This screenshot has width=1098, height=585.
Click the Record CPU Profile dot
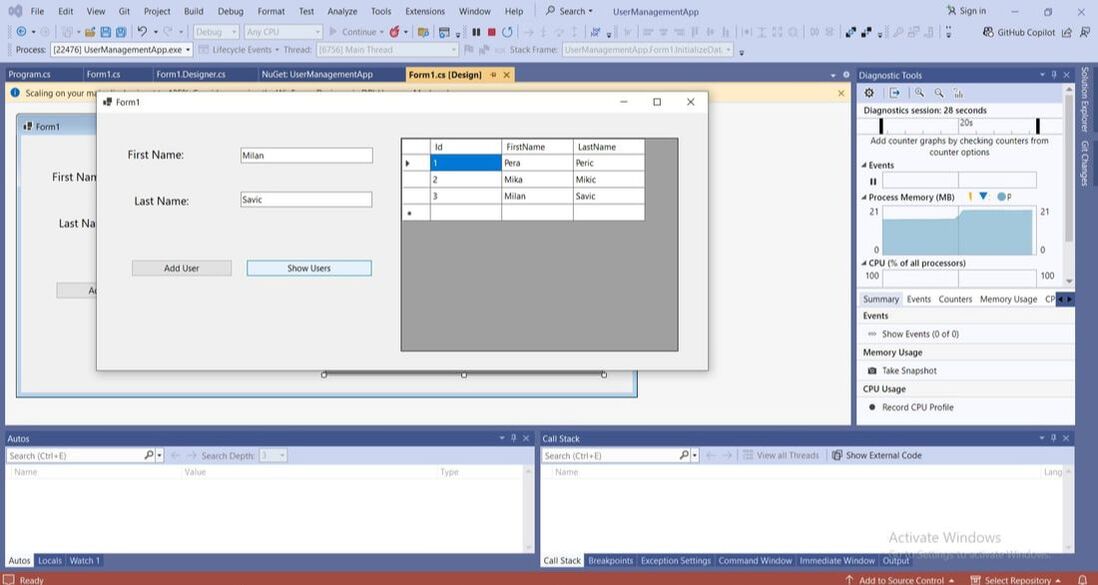(x=872, y=407)
